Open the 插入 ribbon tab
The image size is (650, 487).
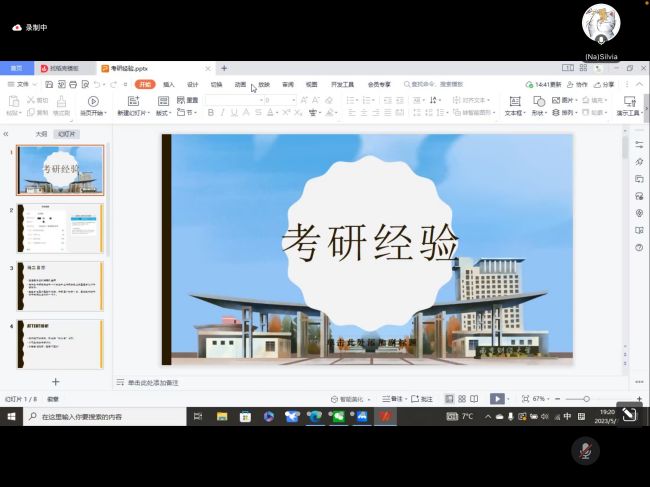pyautogui.click(x=169, y=85)
